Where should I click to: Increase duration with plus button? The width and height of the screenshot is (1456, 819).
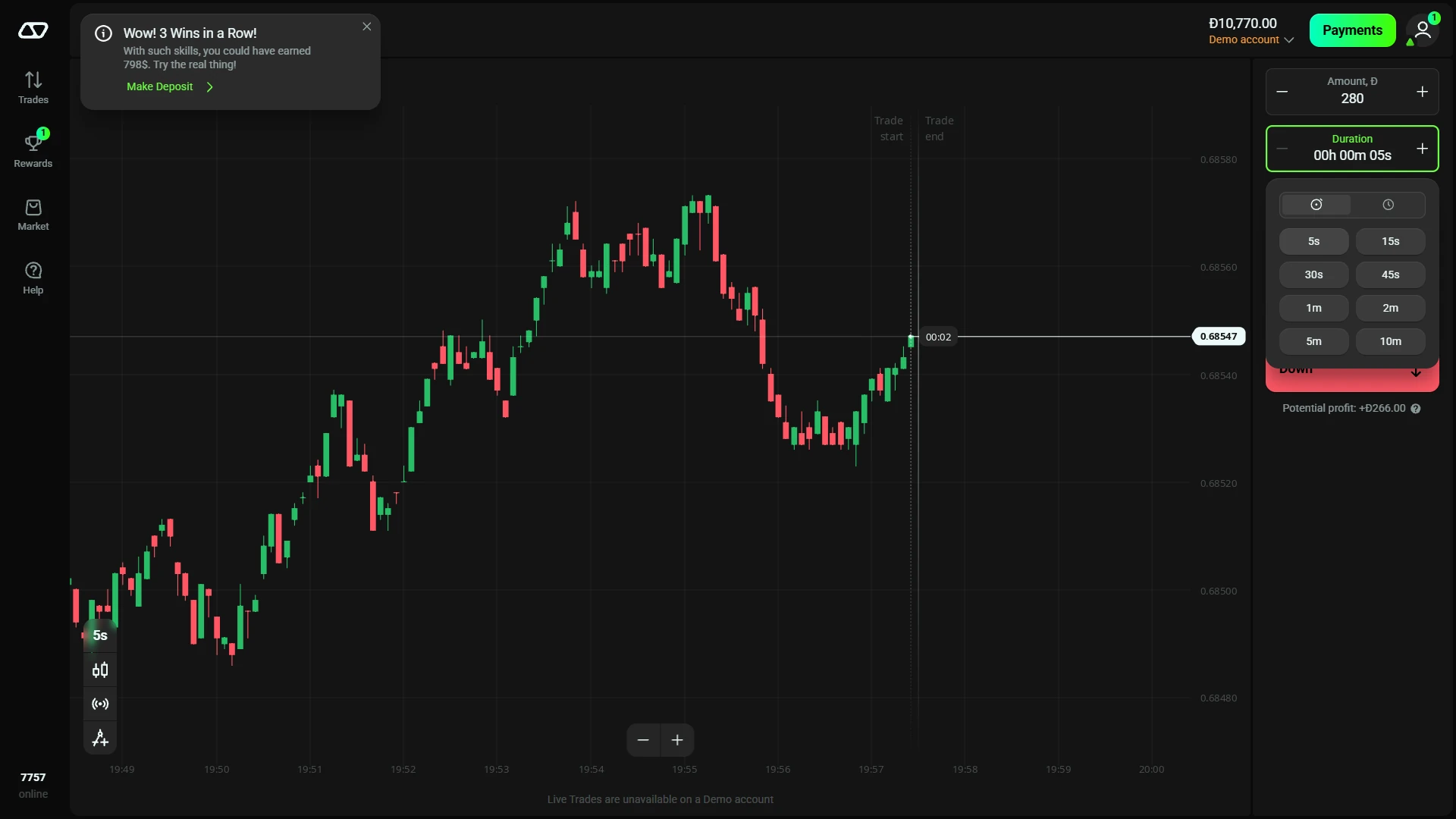(x=1423, y=149)
